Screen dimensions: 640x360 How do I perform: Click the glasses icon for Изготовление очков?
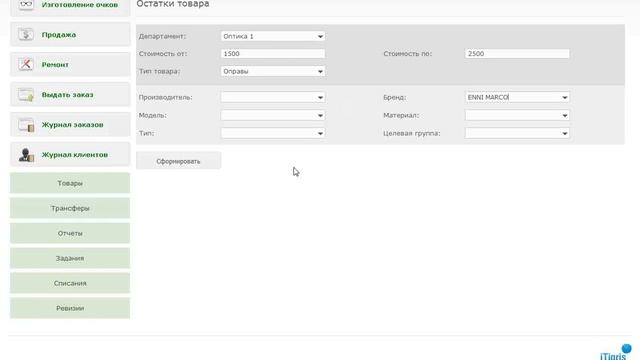click(26, 4)
